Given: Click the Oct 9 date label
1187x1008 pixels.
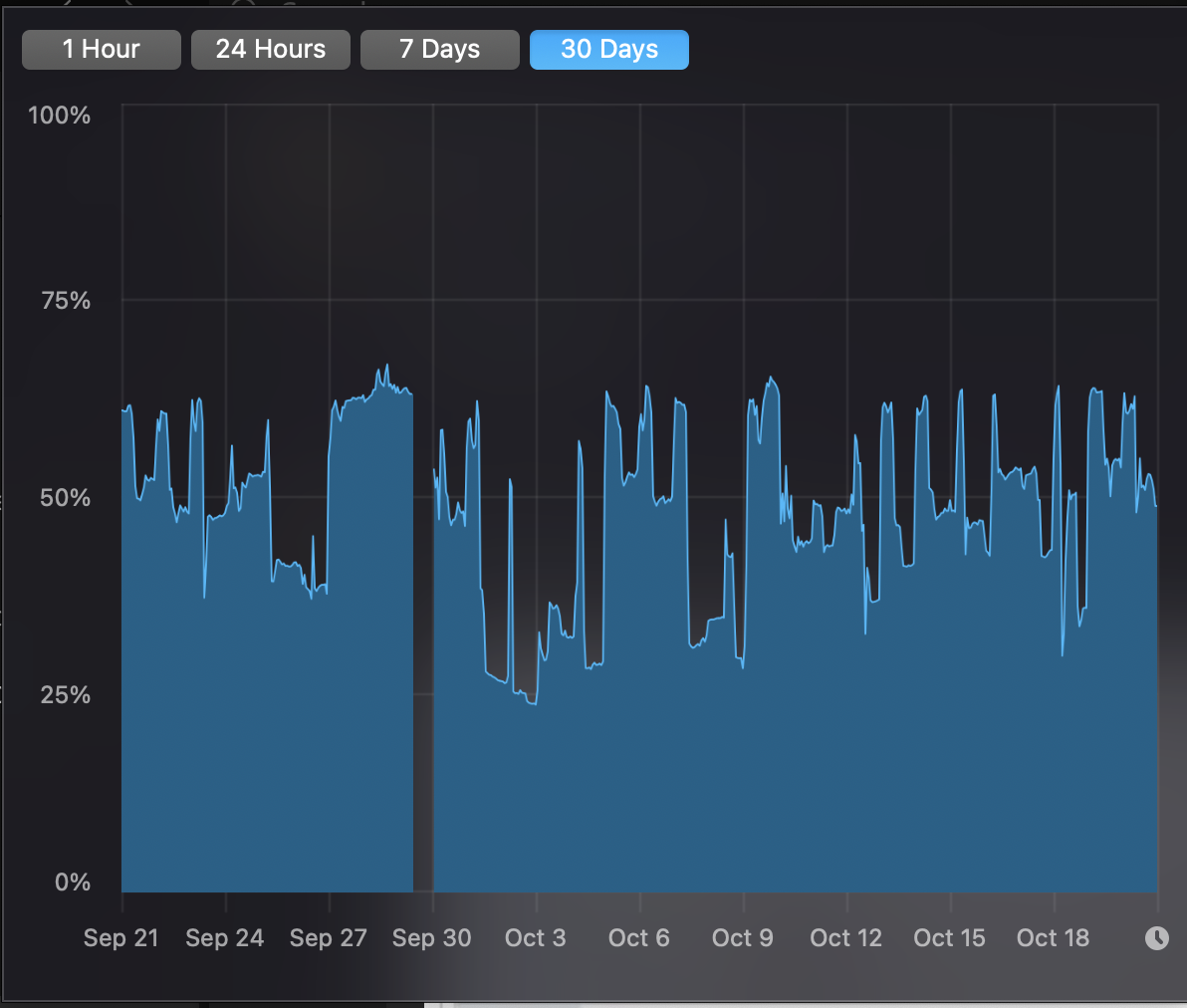Looking at the screenshot, I should click(743, 937).
